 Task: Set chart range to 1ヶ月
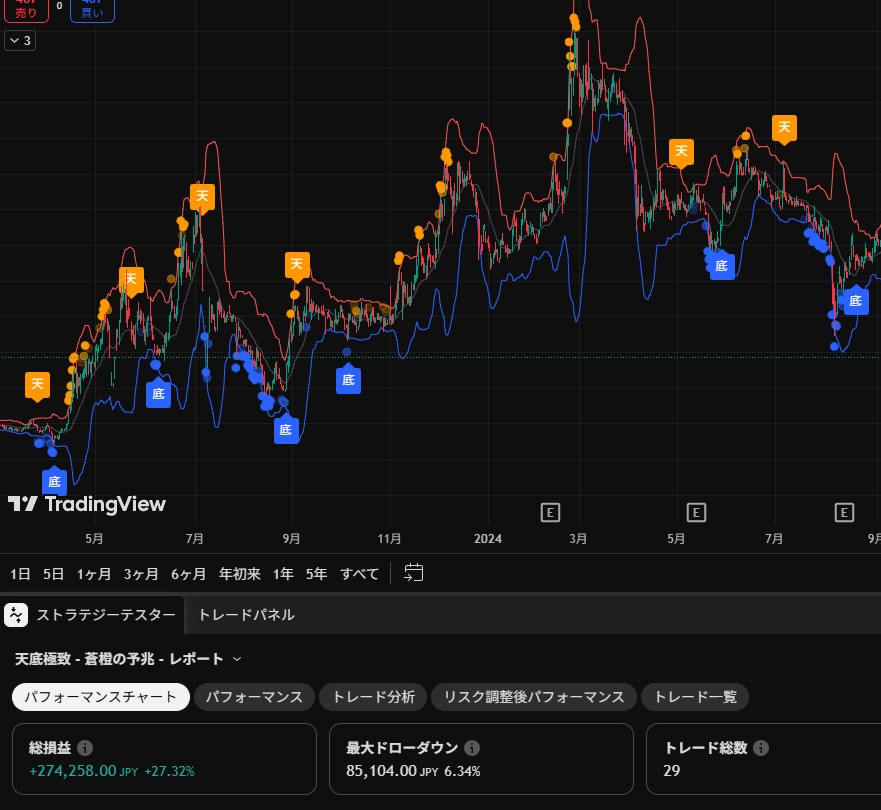94,574
